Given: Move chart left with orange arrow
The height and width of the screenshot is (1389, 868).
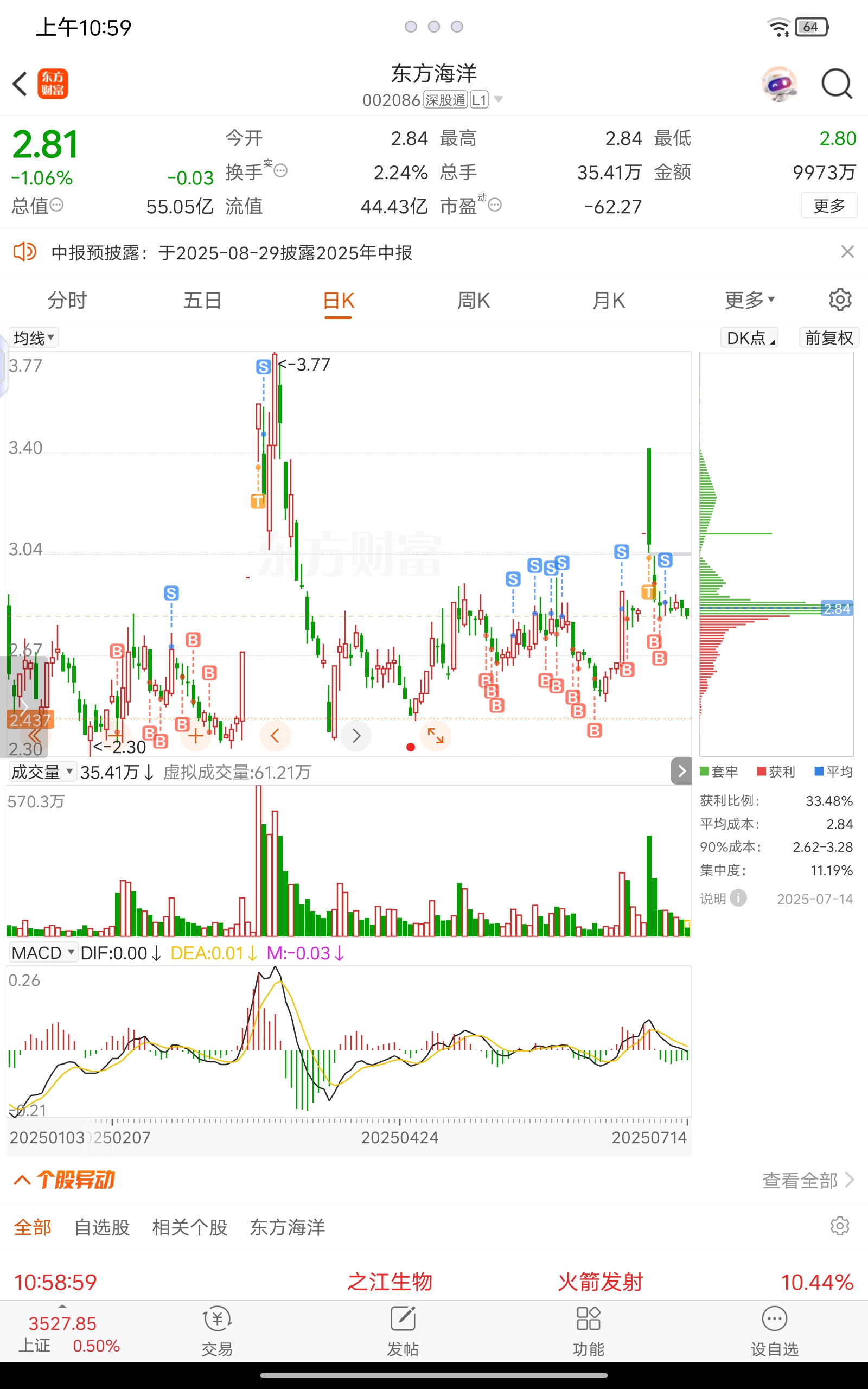Looking at the screenshot, I should [x=275, y=736].
